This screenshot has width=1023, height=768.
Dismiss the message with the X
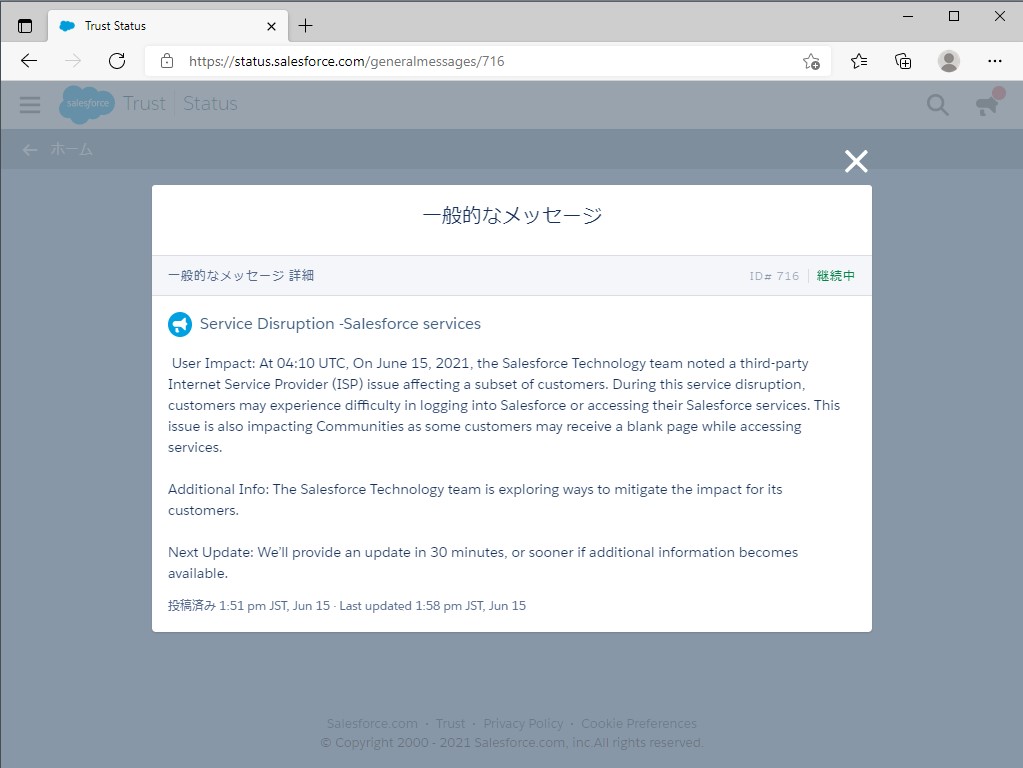click(855, 161)
